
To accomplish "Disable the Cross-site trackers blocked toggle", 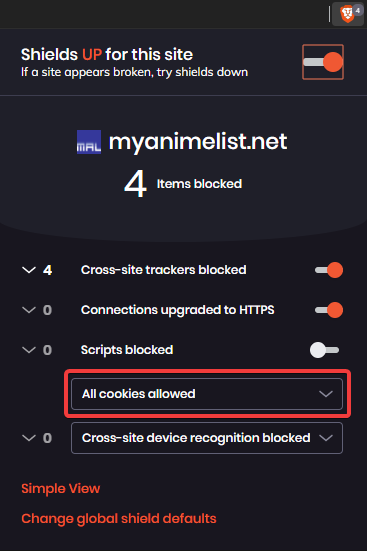I will click(329, 270).
